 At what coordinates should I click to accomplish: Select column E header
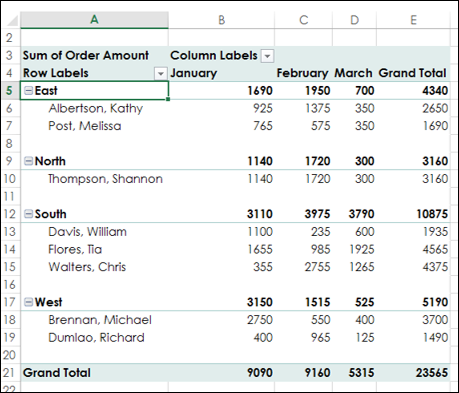point(413,20)
